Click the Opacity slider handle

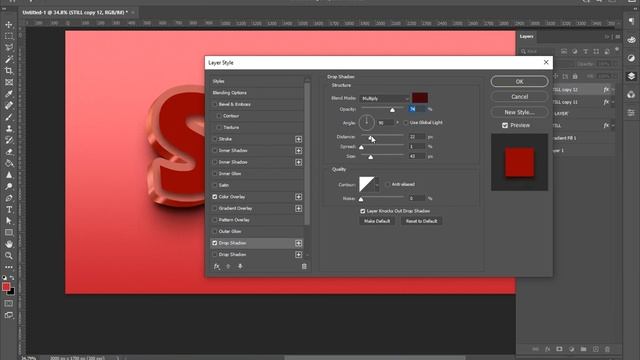pyautogui.click(x=392, y=110)
